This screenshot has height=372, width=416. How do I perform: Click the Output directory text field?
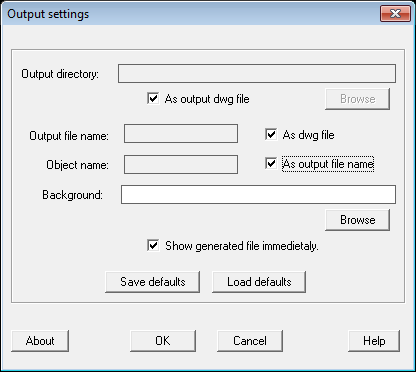[257, 74]
